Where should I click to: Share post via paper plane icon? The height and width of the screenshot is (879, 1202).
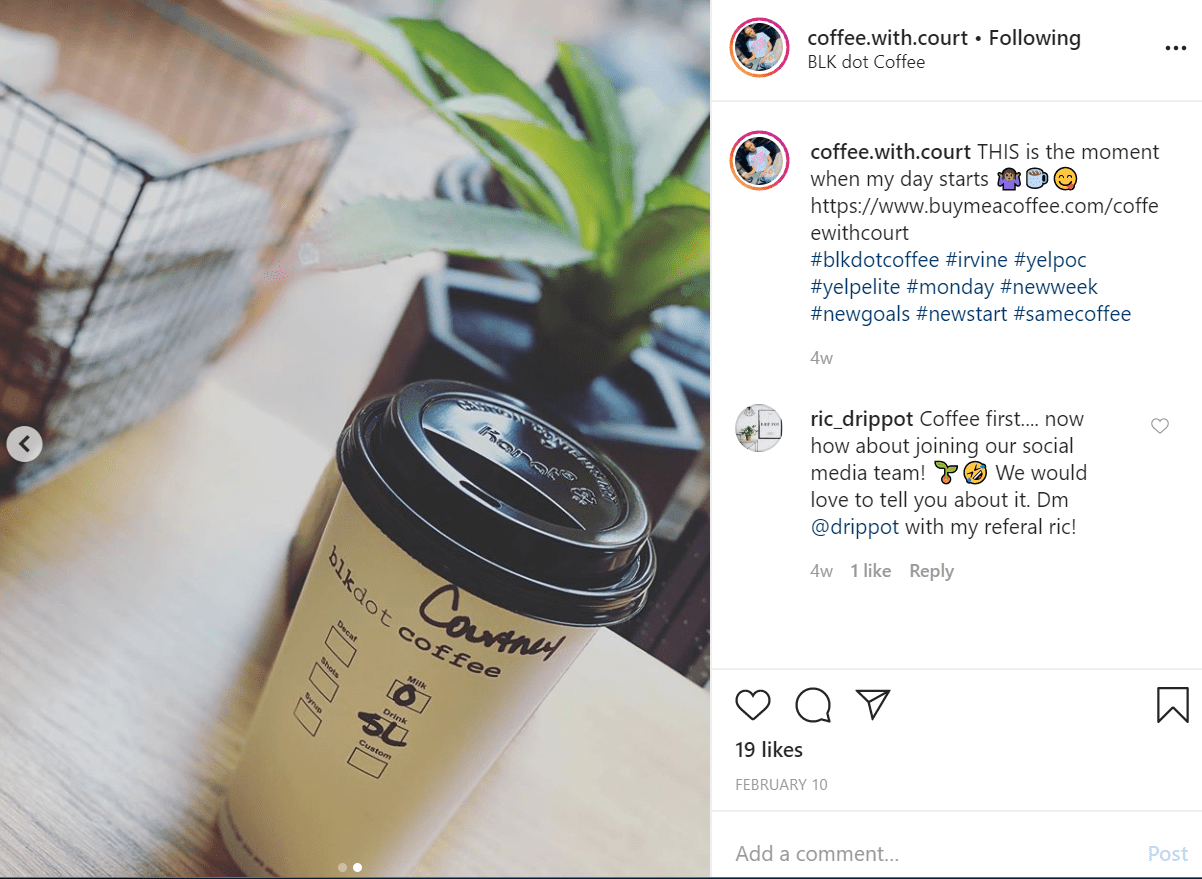(873, 704)
